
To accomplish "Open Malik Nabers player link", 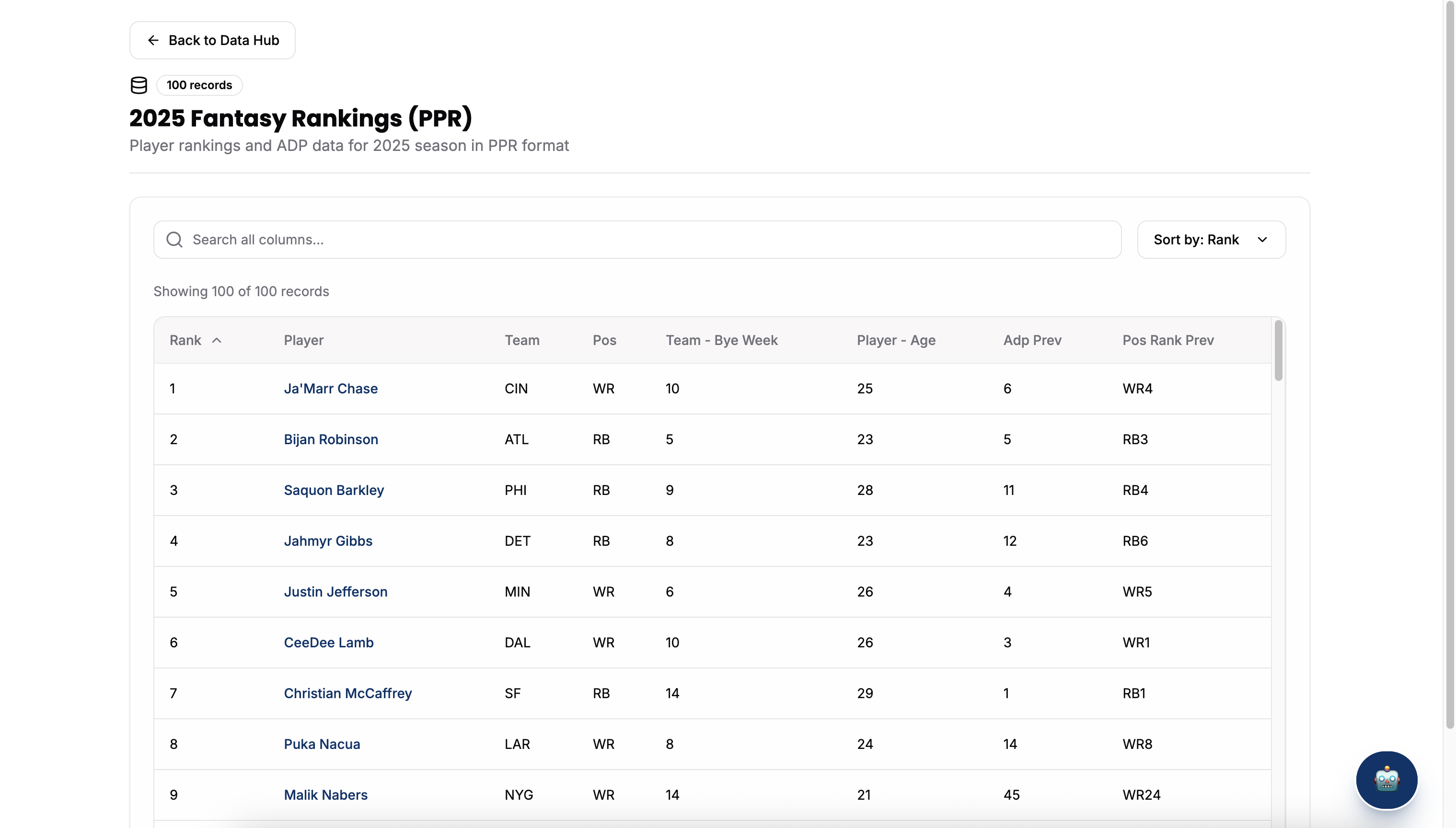I will tap(326, 794).
